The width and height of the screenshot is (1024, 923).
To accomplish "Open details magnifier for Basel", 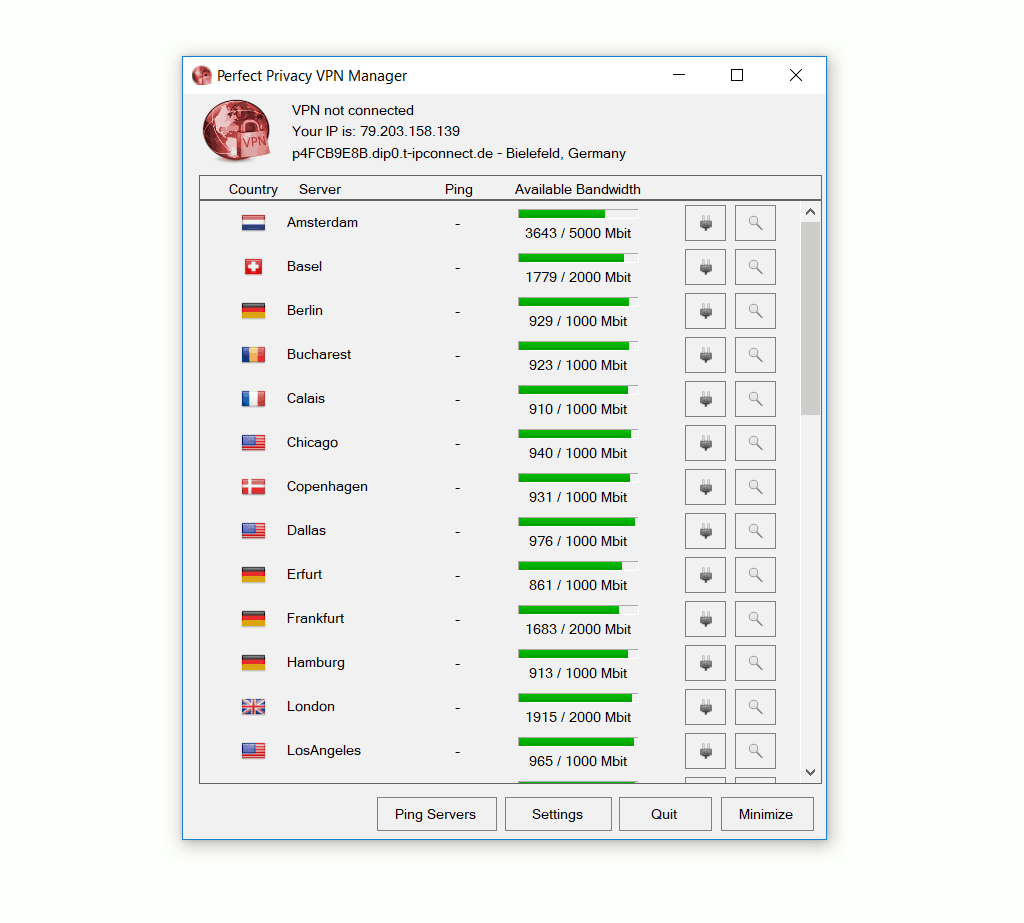I will 755,267.
